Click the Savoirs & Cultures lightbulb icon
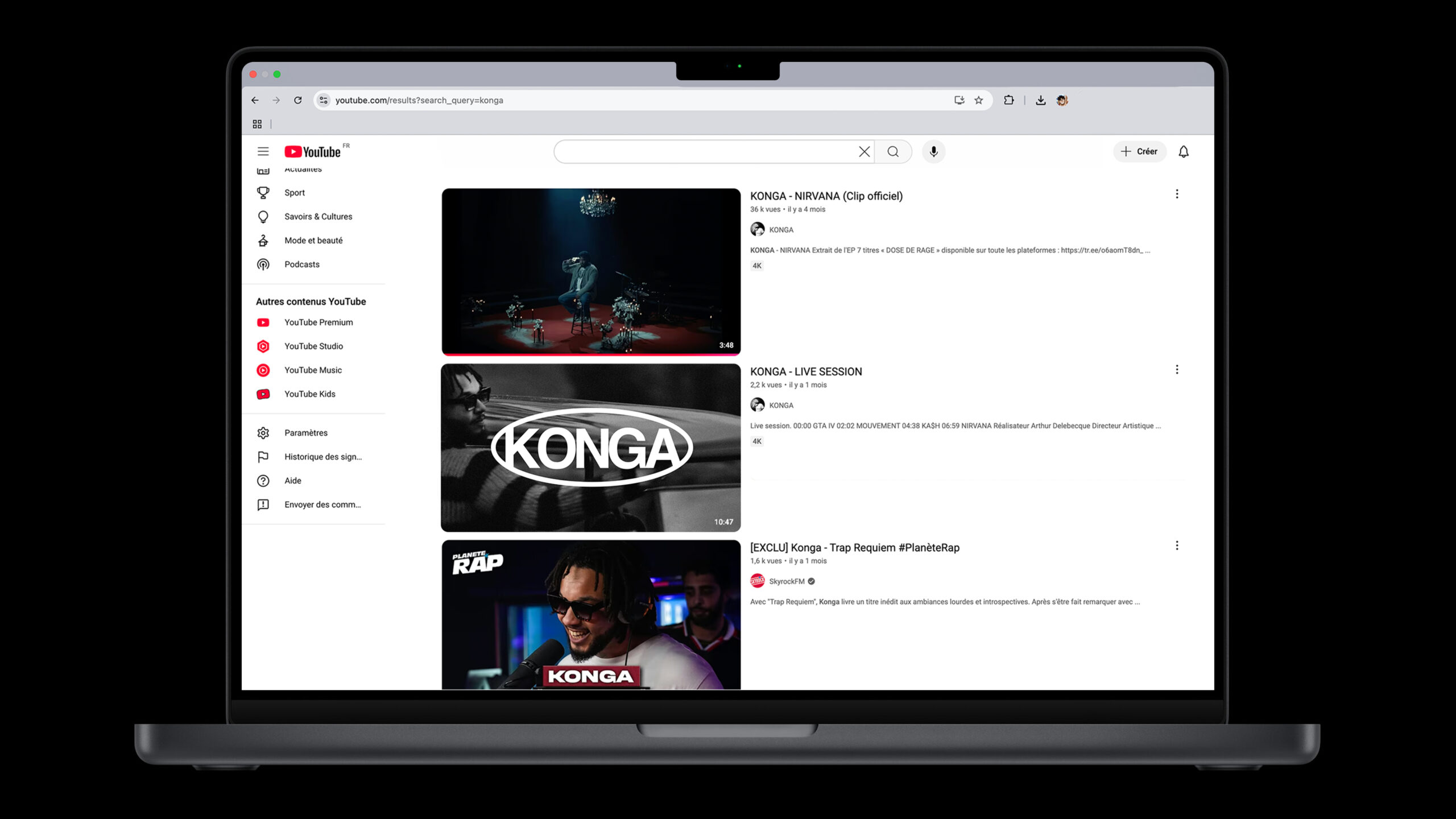Viewport: 1456px width, 819px height. pyautogui.click(x=263, y=217)
